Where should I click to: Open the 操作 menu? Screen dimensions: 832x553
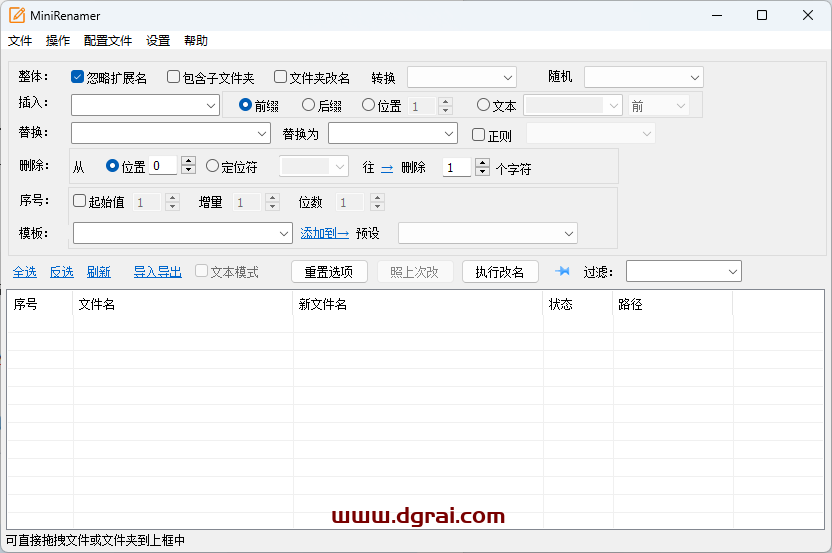pos(58,41)
